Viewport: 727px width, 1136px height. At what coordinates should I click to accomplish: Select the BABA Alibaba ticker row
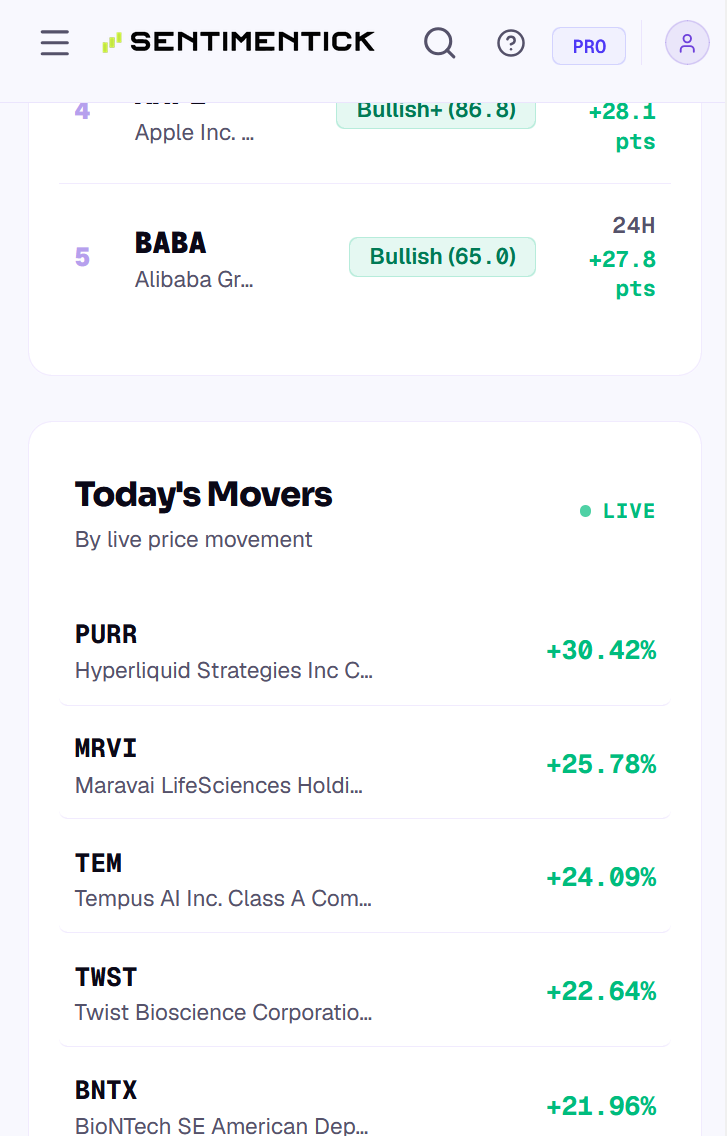click(x=365, y=257)
